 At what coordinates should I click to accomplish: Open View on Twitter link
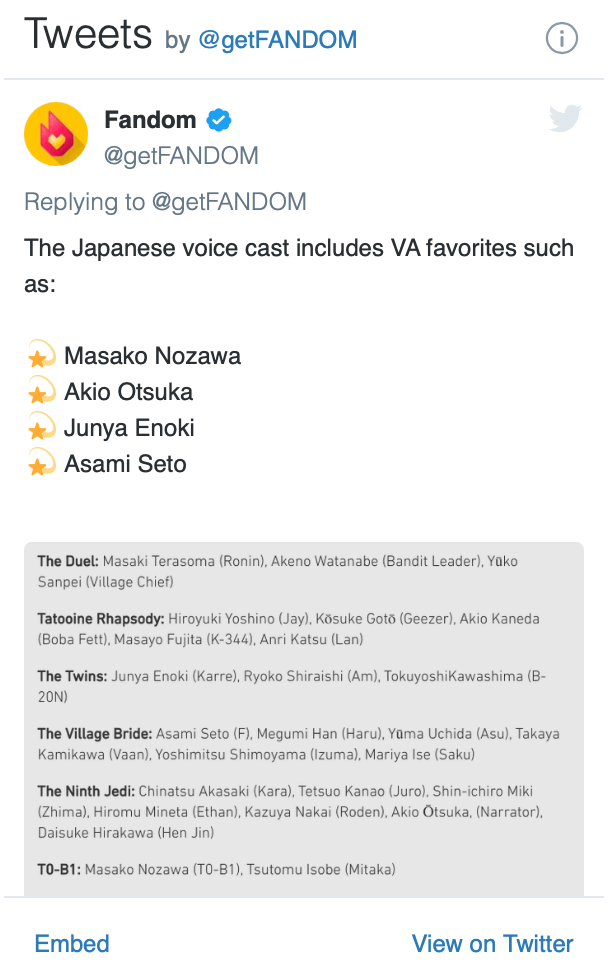pos(492,944)
